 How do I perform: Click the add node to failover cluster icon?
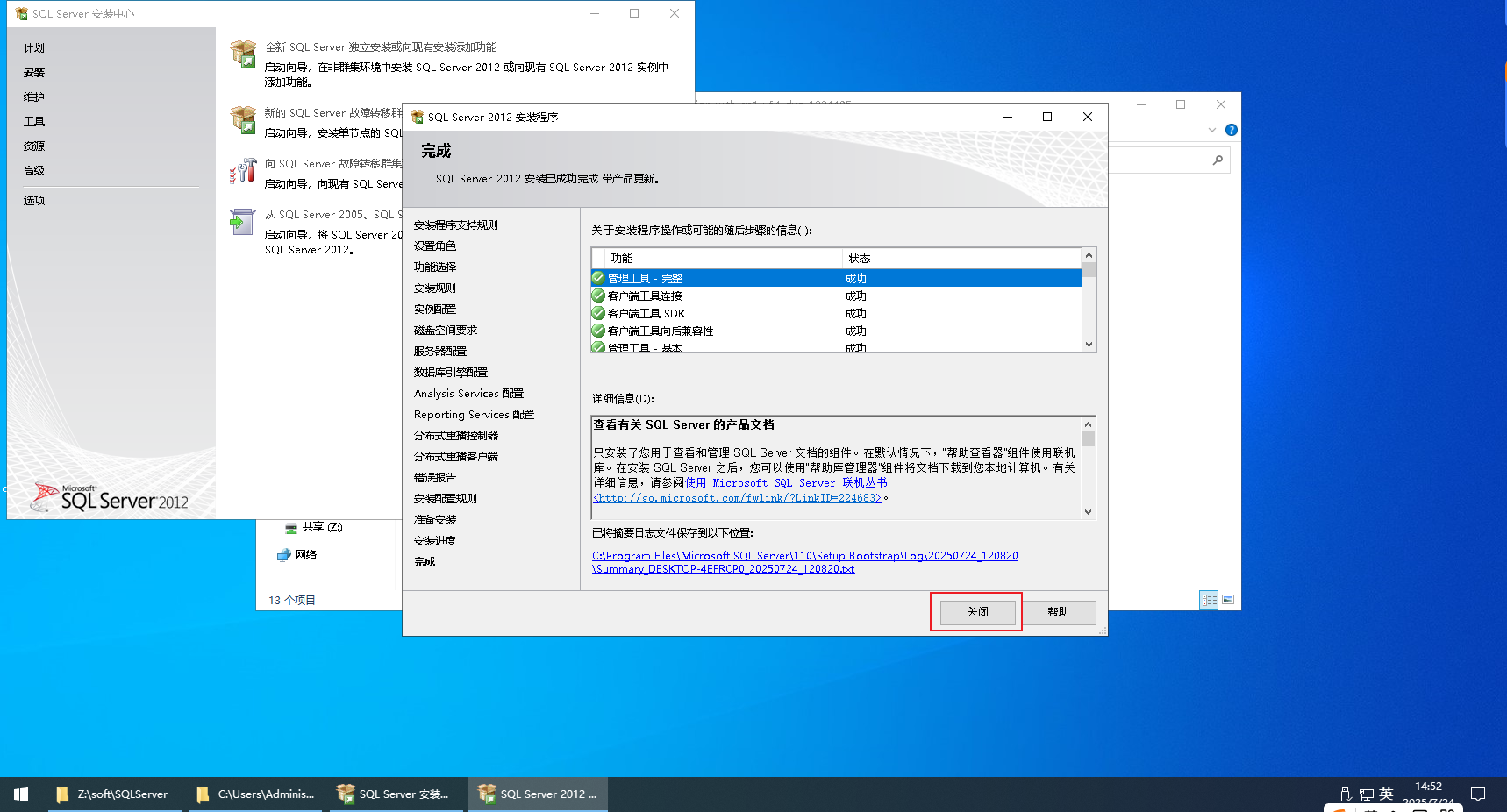pyautogui.click(x=243, y=170)
